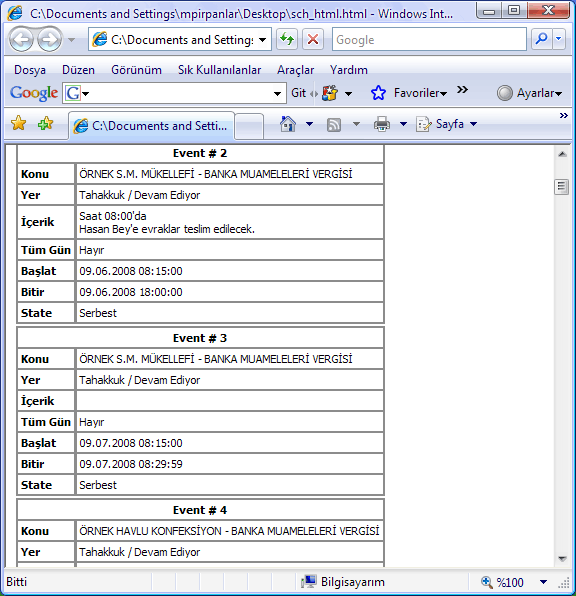Open the Print options dropdown arrow
The image size is (576, 596).
[403, 124]
